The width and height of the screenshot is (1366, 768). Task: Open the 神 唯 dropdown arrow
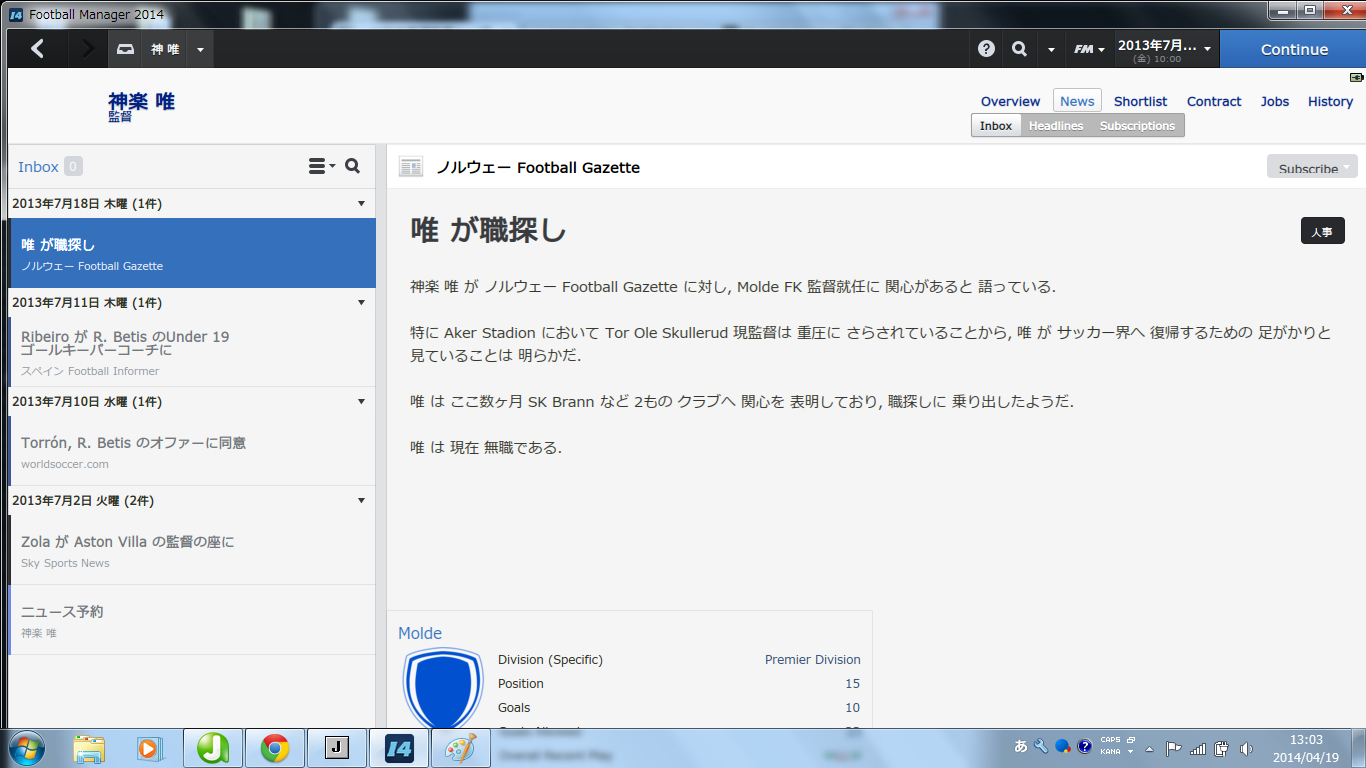click(x=200, y=49)
